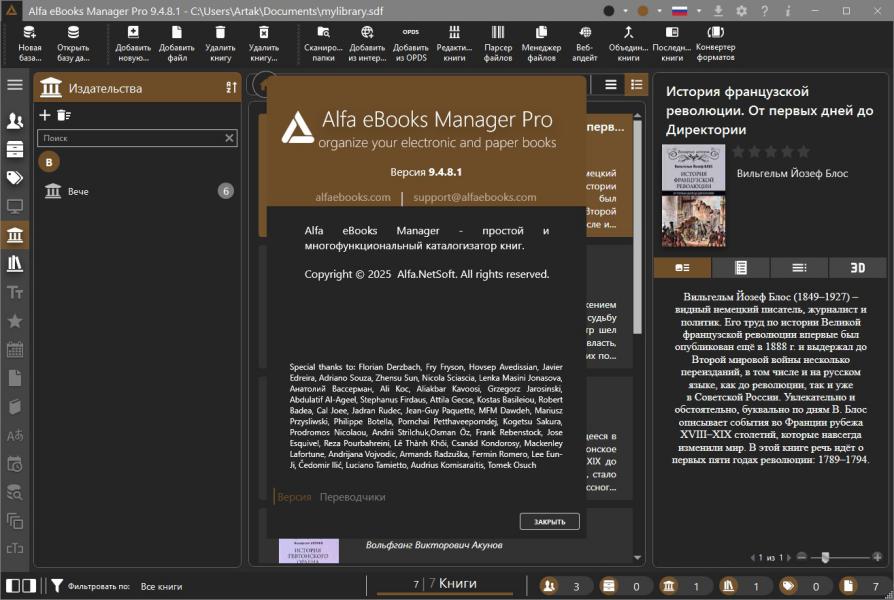Open the Tags section in sidebar
This screenshot has width=894, height=600.
15,178
